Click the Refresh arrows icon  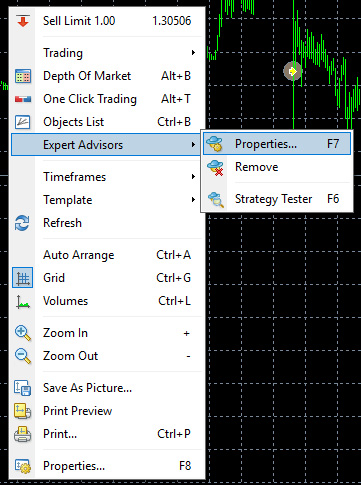click(x=22, y=223)
